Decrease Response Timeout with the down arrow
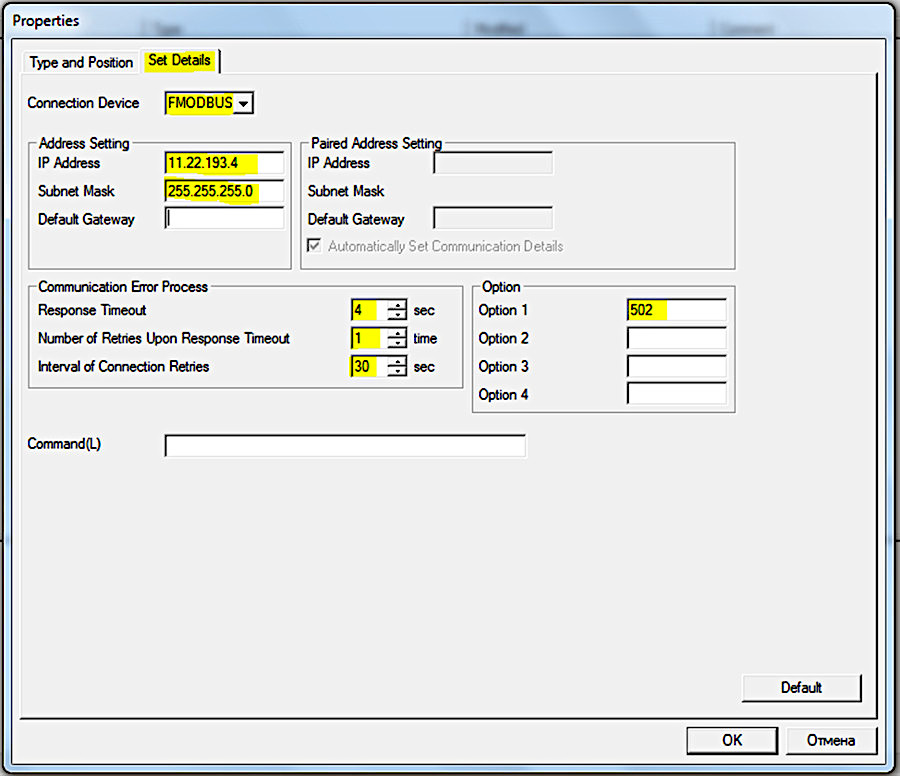Screen dimensions: 900x776 click(x=397, y=316)
